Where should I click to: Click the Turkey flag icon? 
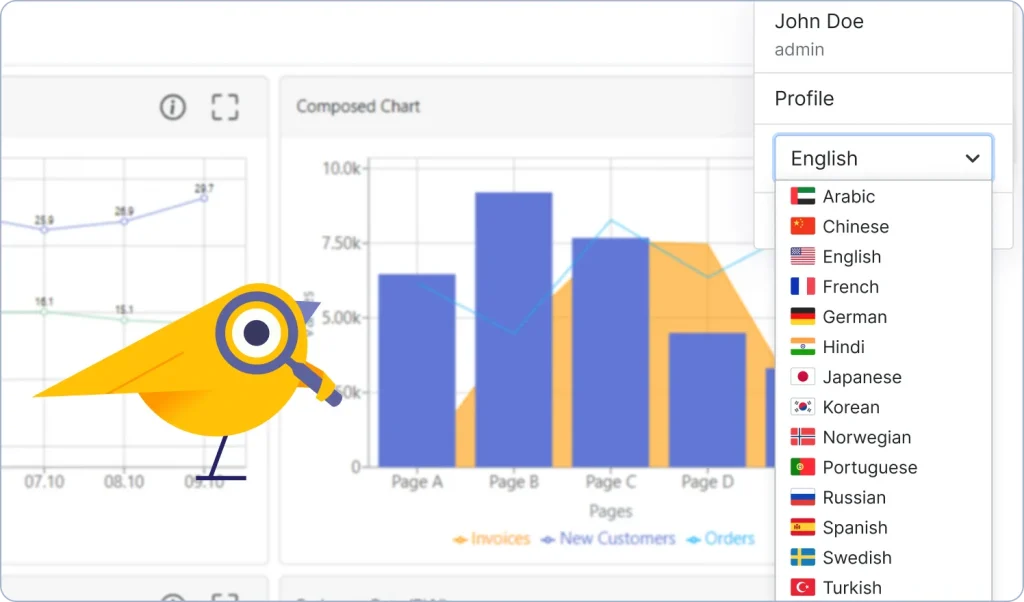pos(803,586)
